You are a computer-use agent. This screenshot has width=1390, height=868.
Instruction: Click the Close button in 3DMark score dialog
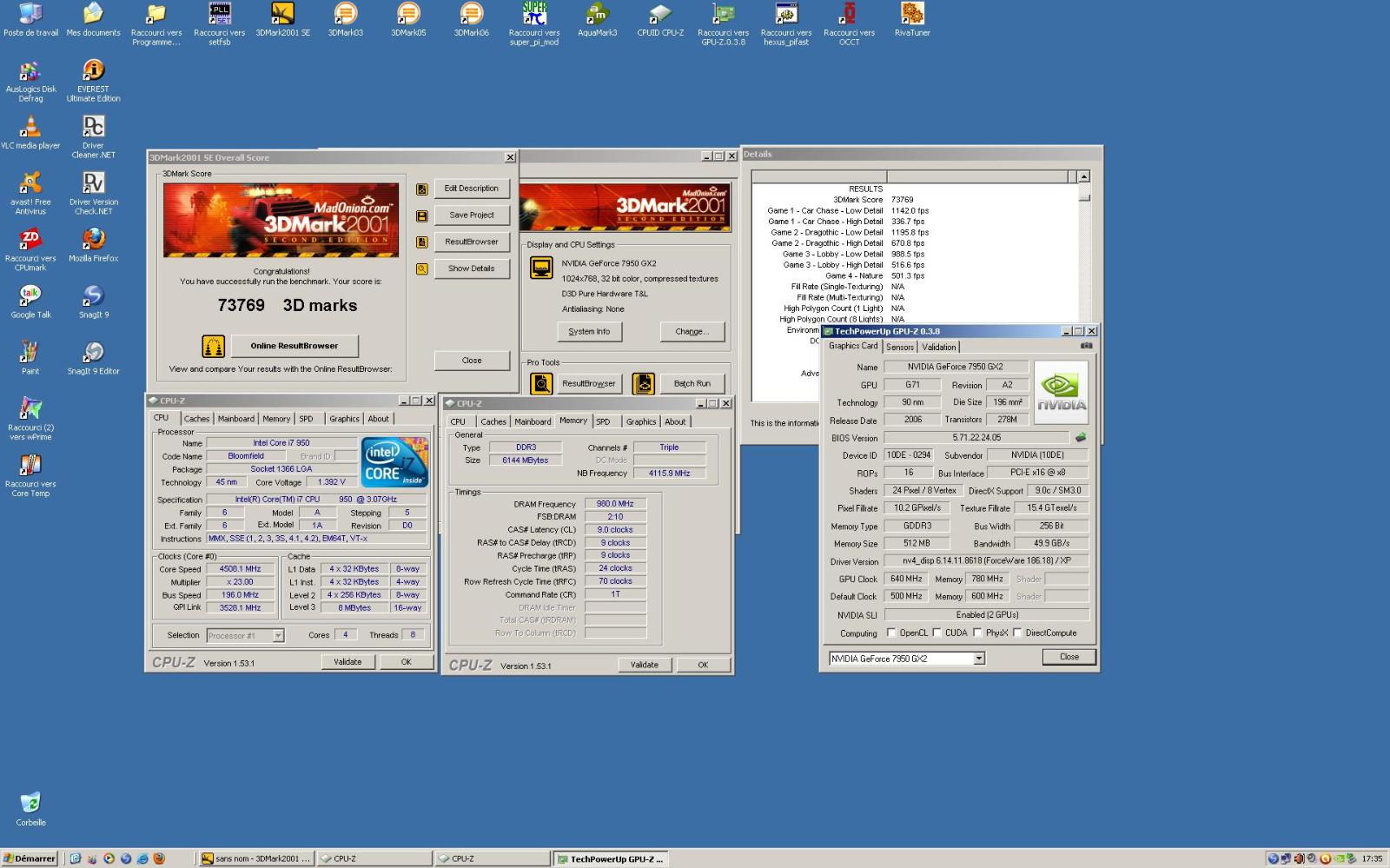(472, 360)
